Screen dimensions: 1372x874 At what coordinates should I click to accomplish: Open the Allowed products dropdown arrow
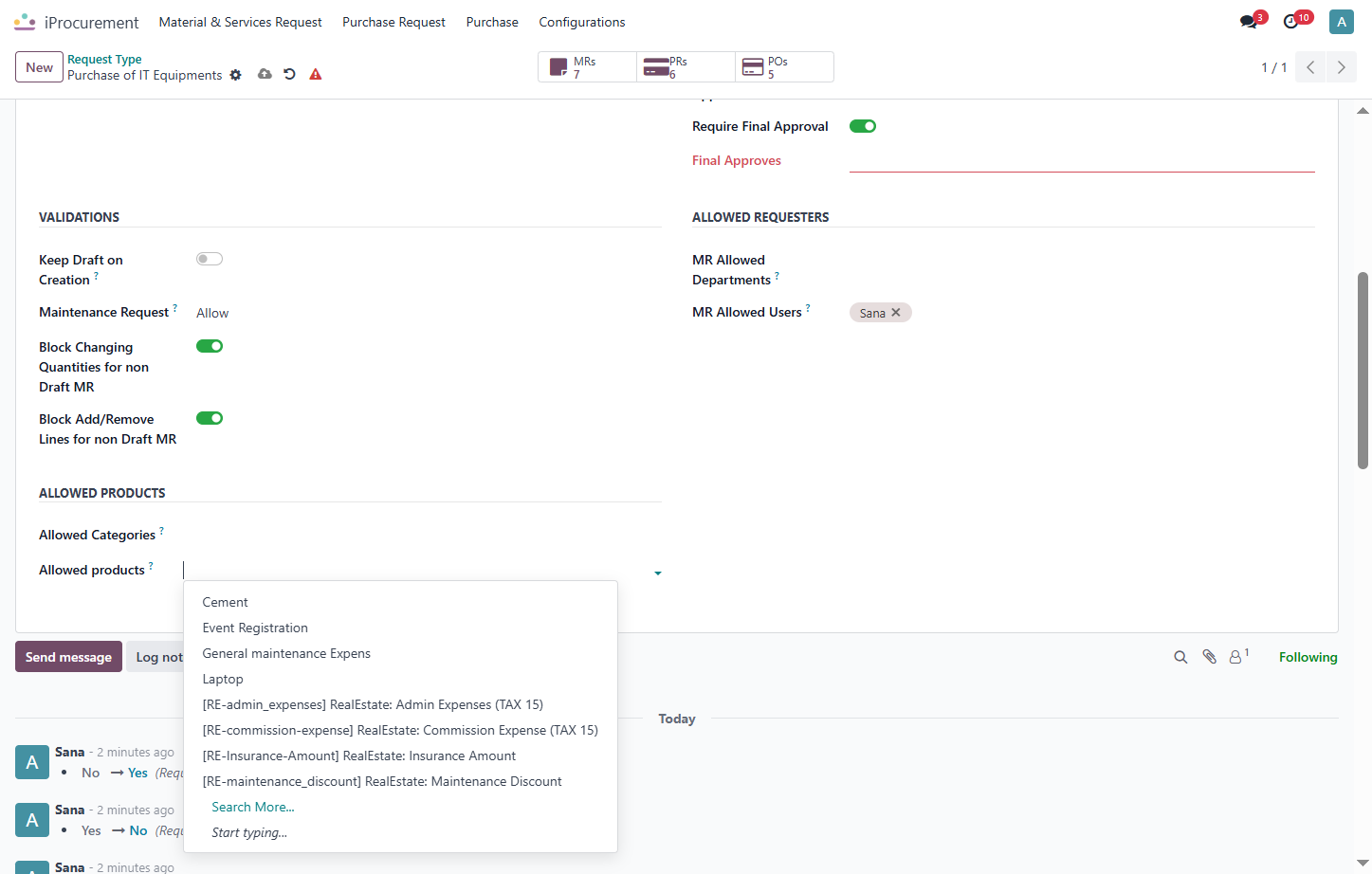pos(658,573)
